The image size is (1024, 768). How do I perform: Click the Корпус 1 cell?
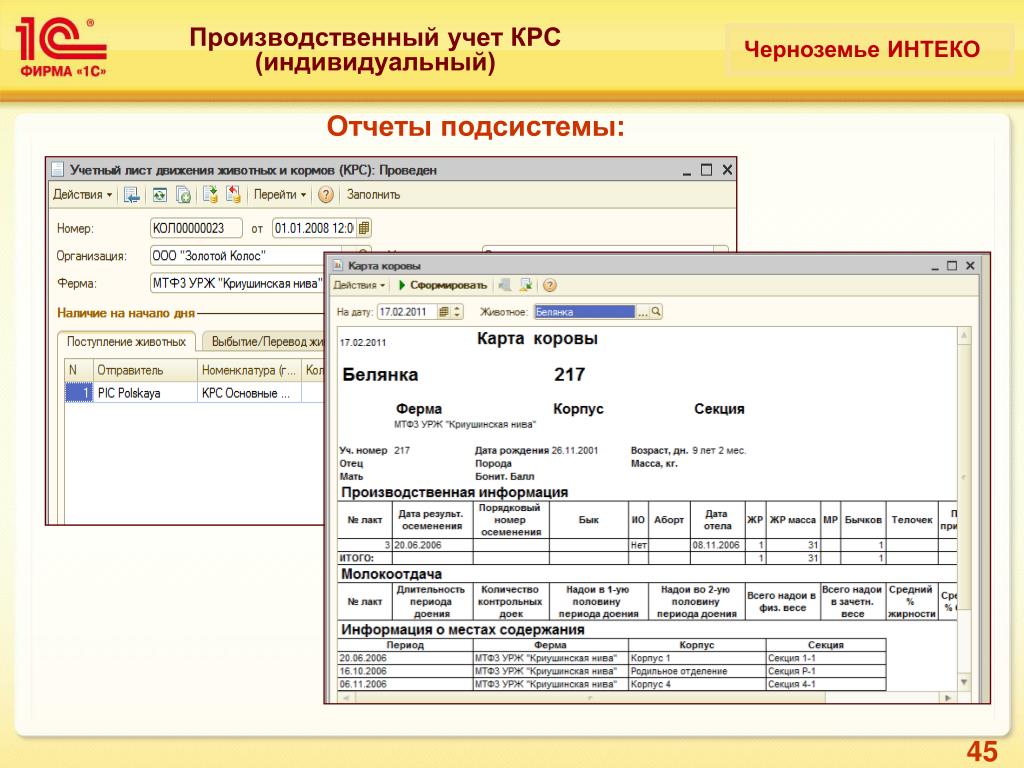[697, 658]
